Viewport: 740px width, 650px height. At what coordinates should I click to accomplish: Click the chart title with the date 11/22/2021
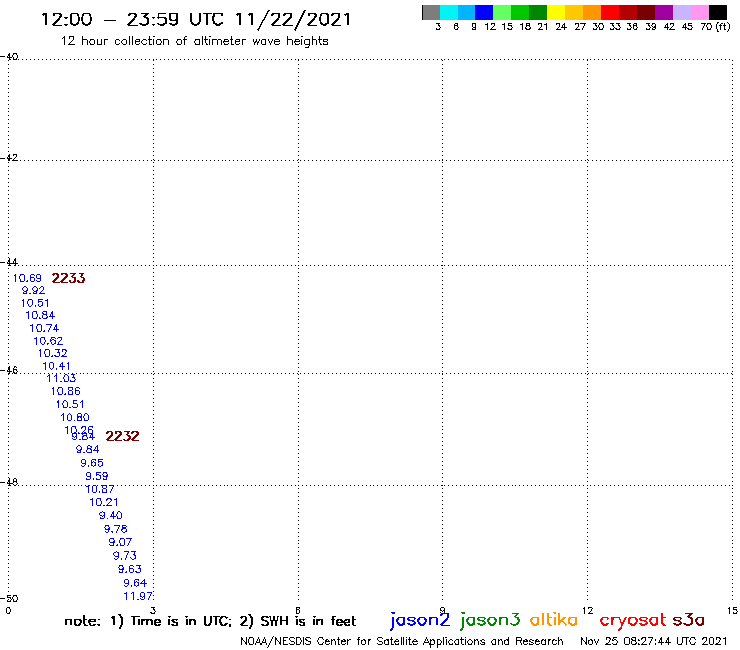point(196,20)
